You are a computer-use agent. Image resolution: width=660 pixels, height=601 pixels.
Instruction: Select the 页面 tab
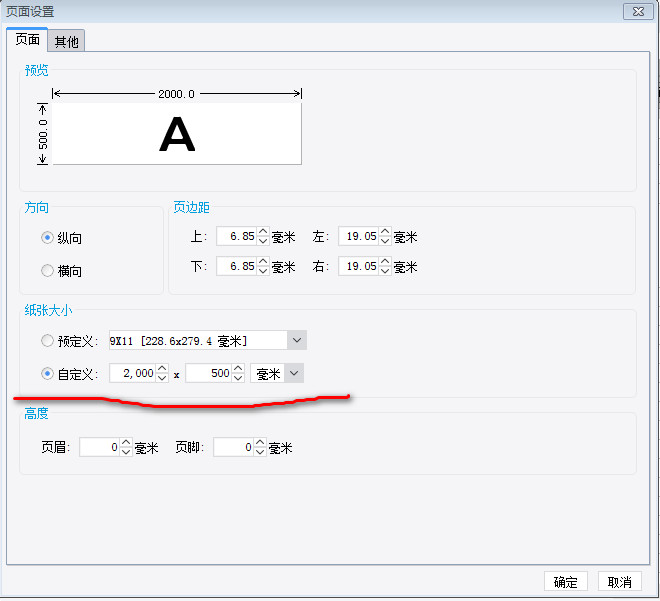point(27,40)
